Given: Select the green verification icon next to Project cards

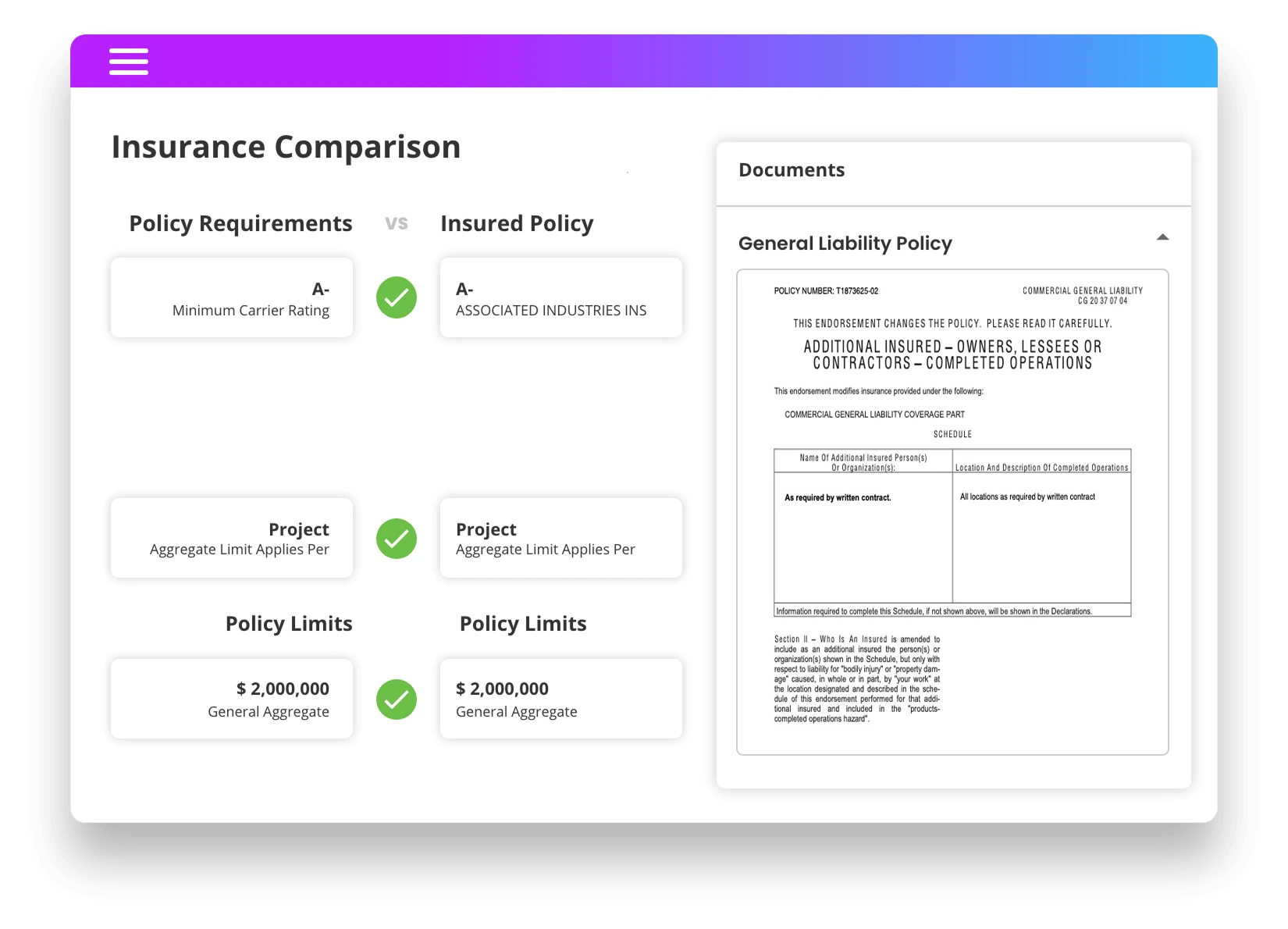Looking at the screenshot, I should 397,538.
